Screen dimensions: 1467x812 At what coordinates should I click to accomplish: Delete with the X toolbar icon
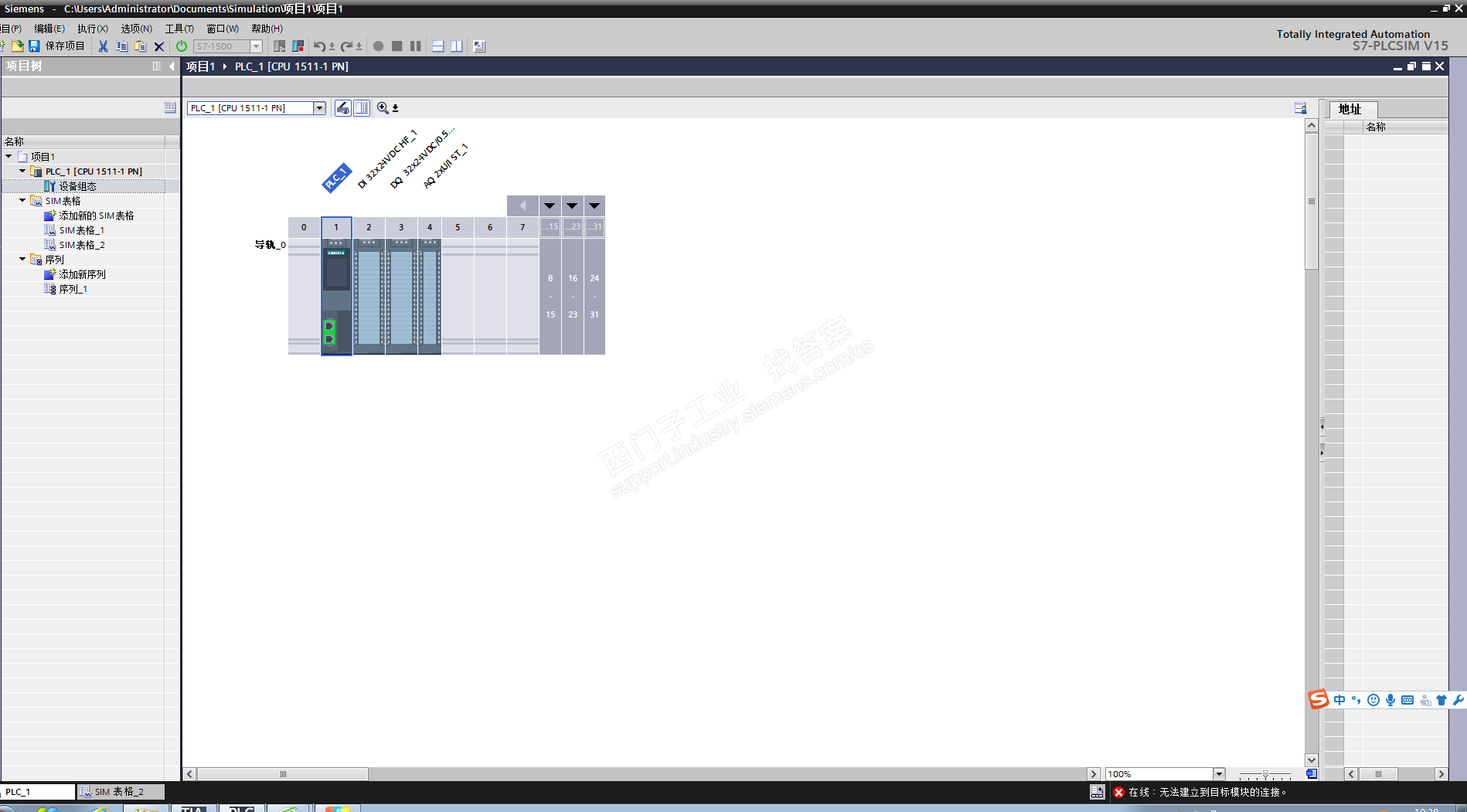159,46
